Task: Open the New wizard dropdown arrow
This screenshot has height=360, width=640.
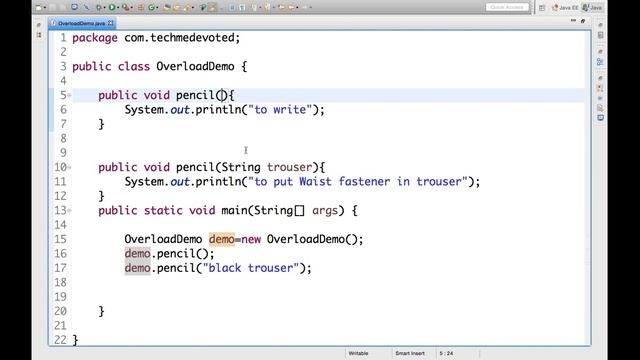Action: click(x=45, y=7)
